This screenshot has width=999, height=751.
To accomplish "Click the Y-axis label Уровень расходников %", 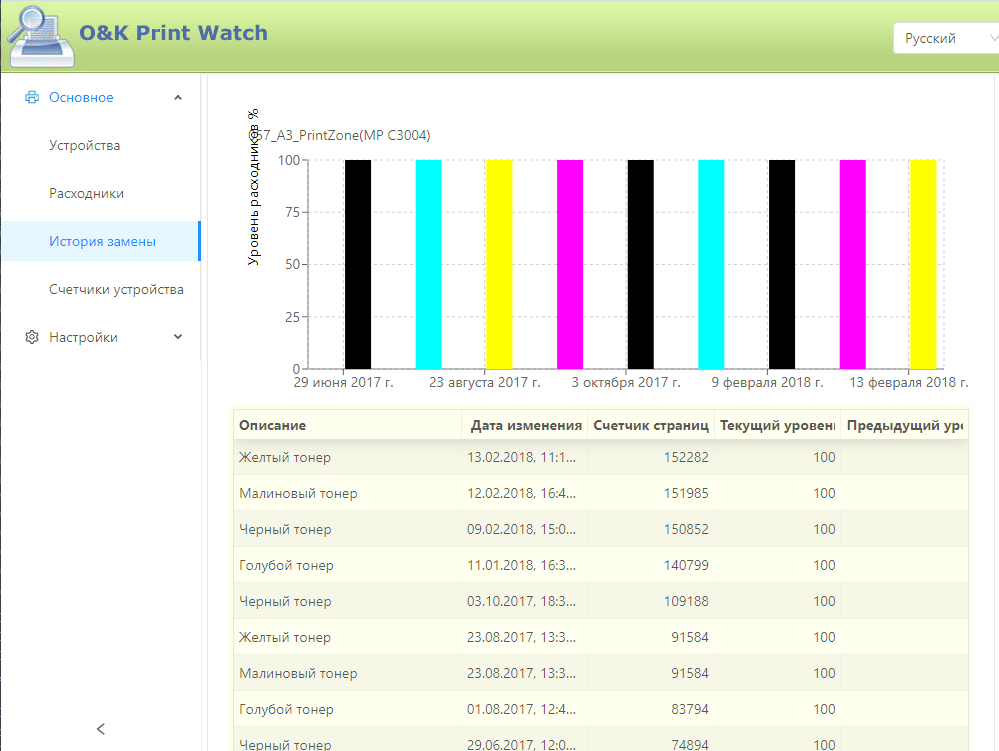I will (x=254, y=187).
